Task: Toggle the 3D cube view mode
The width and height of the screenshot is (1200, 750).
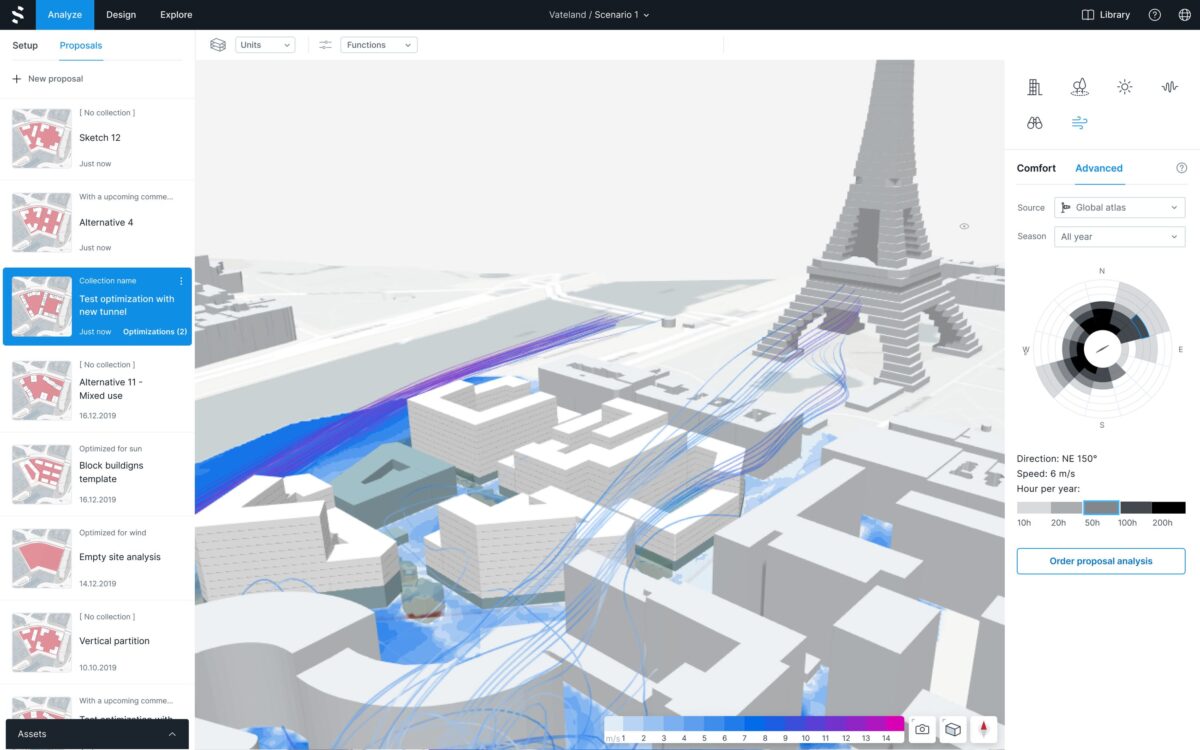Action: [x=953, y=730]
